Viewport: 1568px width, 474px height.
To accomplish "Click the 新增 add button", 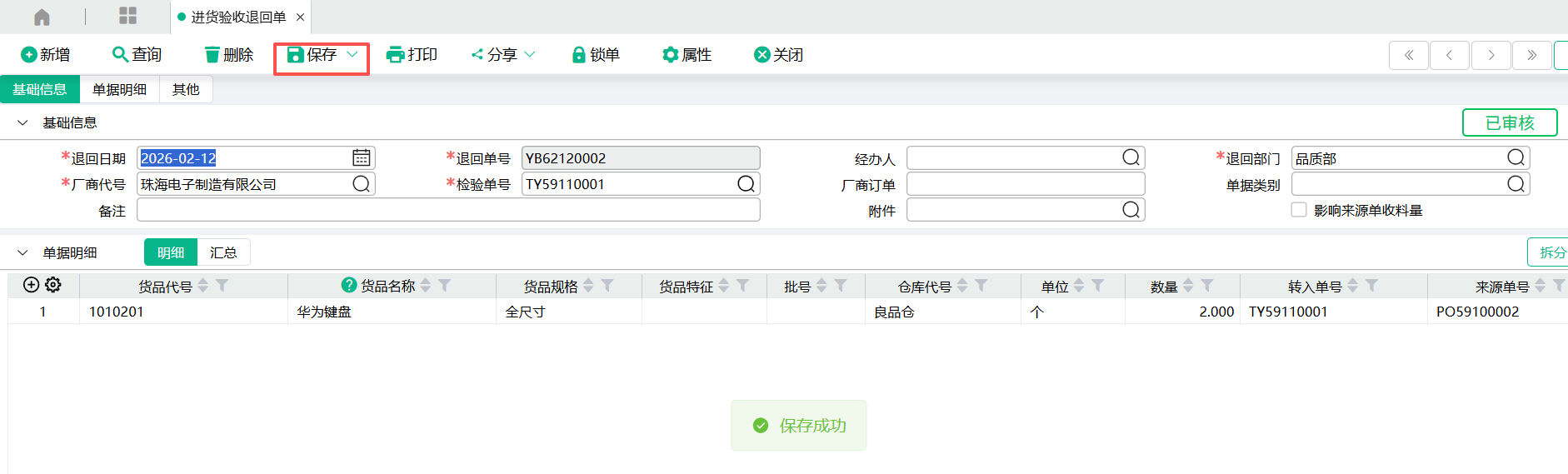I will pos(46,55).
